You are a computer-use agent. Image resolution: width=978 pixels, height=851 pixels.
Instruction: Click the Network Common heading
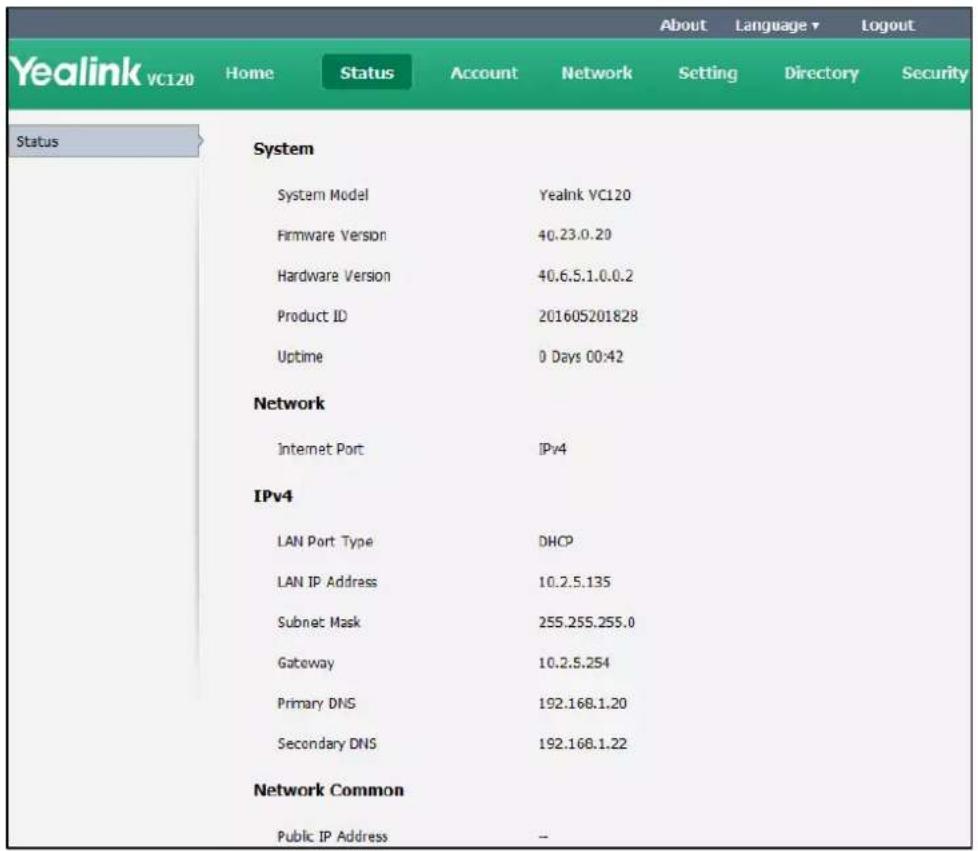point(329,790)
